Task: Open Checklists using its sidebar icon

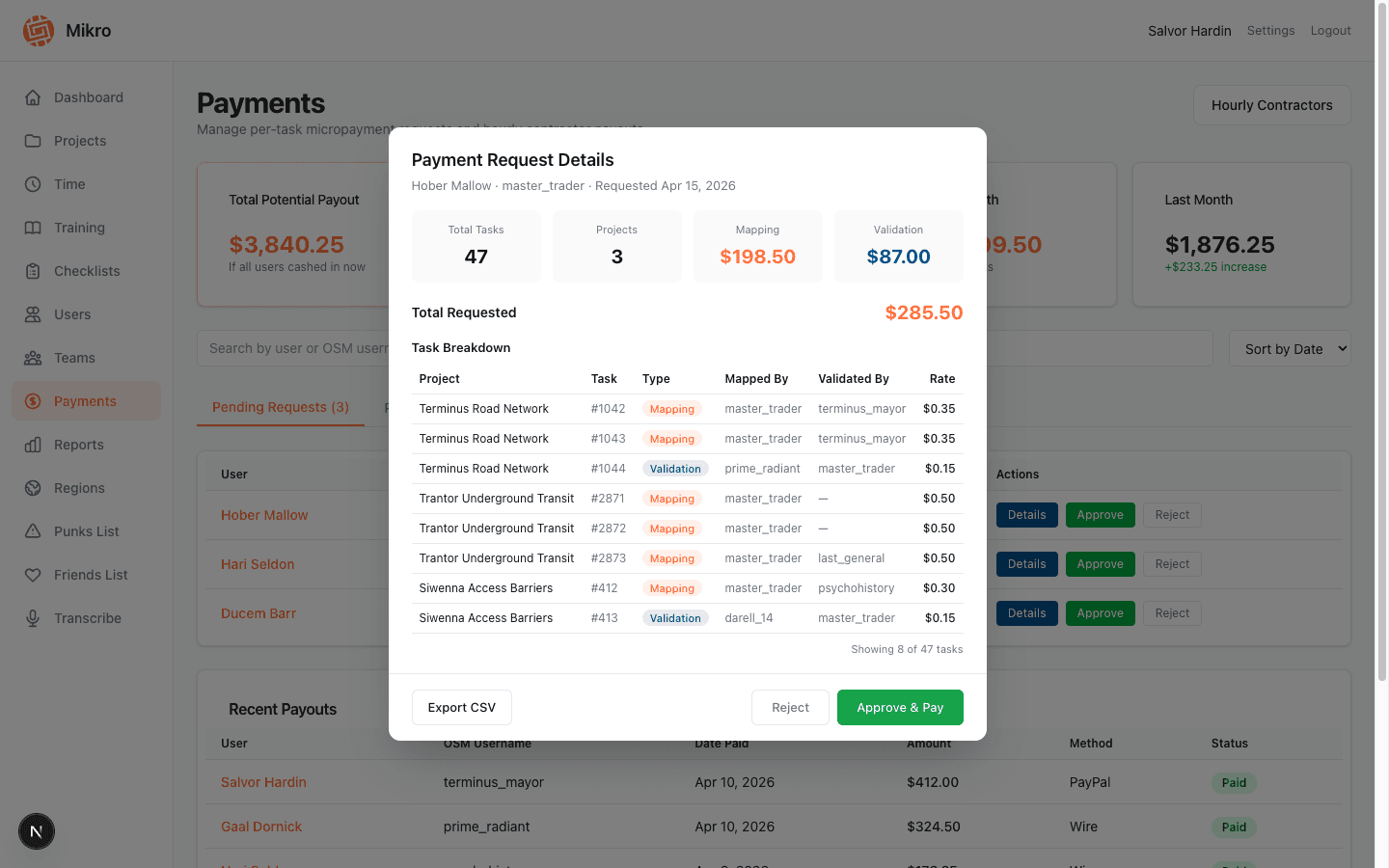Action: click(x=33, y=271)
